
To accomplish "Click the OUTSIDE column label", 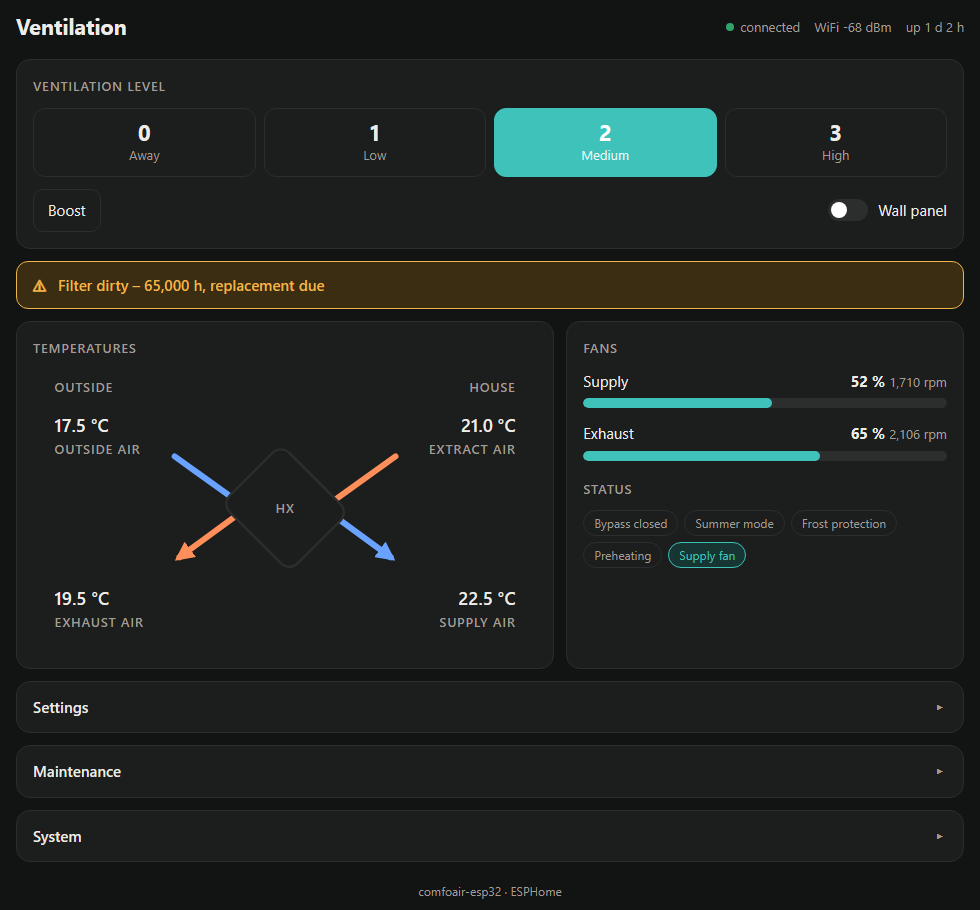I will click(x=84, y=388).
